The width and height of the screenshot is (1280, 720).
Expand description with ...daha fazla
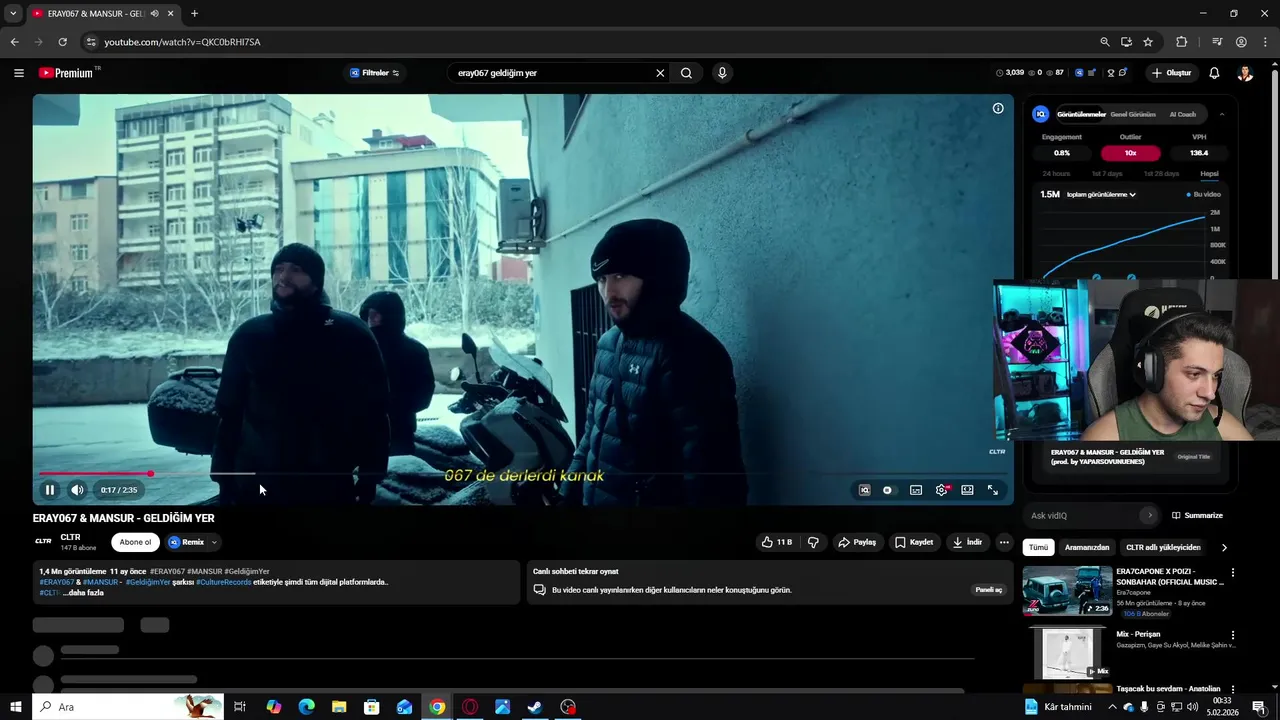tap(83, 593)
